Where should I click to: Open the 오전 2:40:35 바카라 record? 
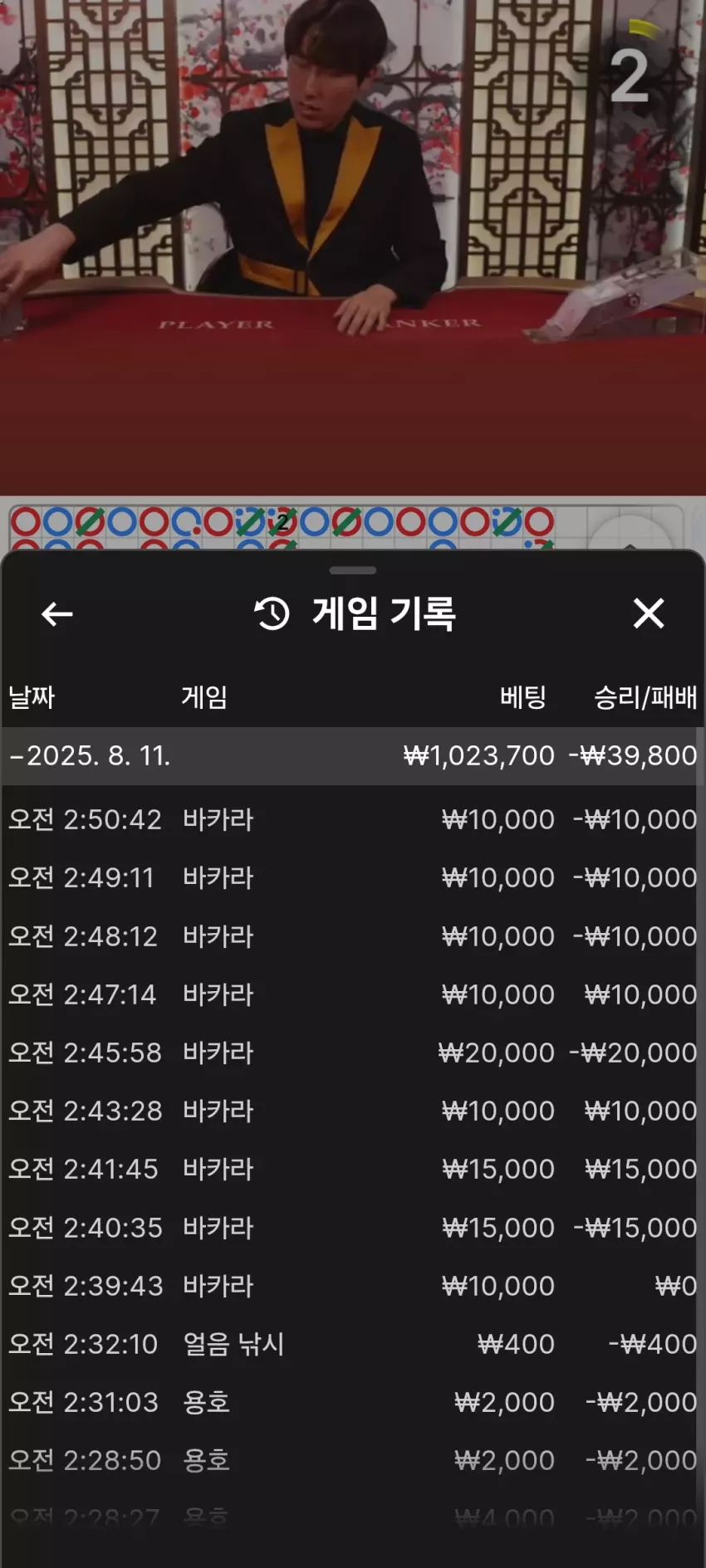[x=353, y=1228]
